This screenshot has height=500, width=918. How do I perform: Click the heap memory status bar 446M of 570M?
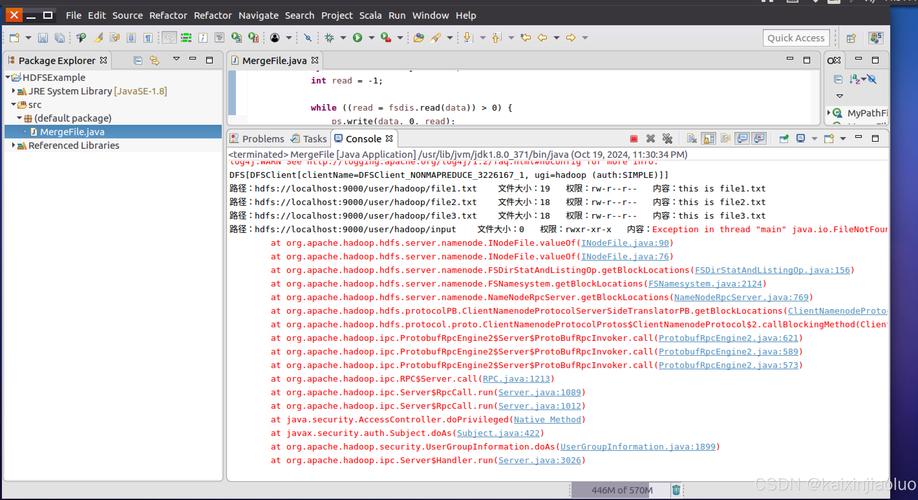click(622, 490)
